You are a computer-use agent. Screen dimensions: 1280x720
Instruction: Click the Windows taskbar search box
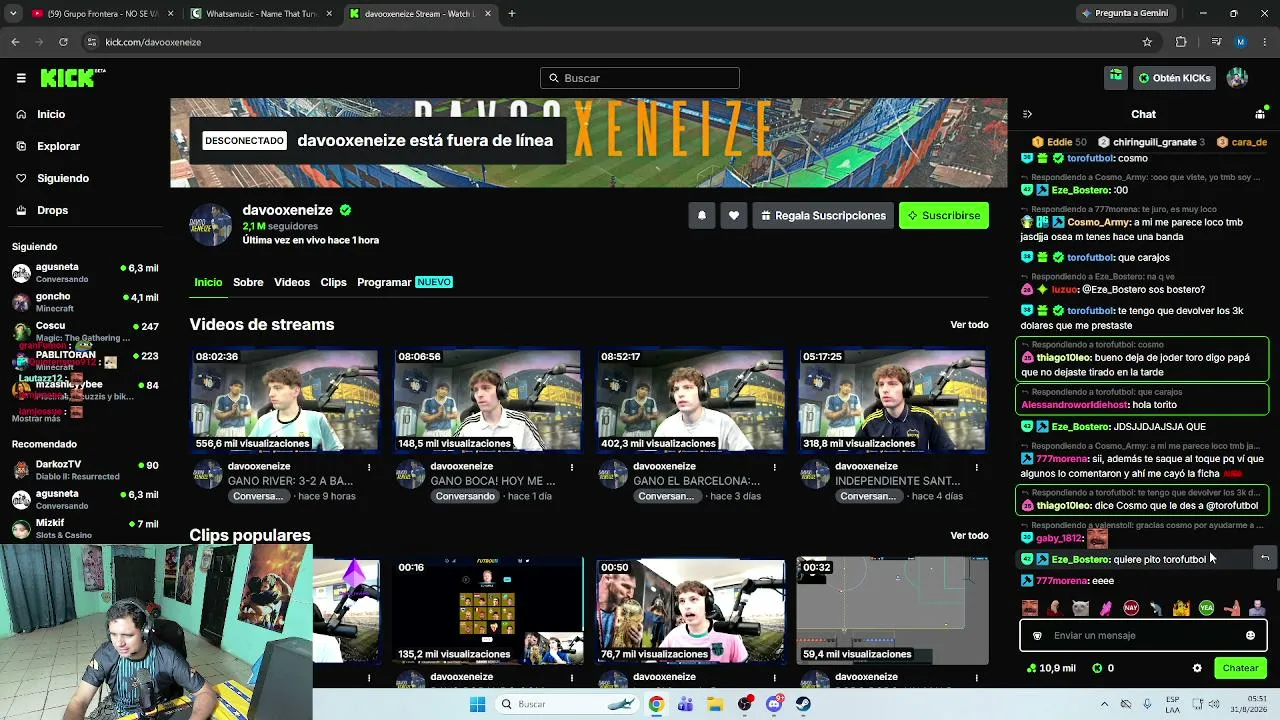(568, 704)
